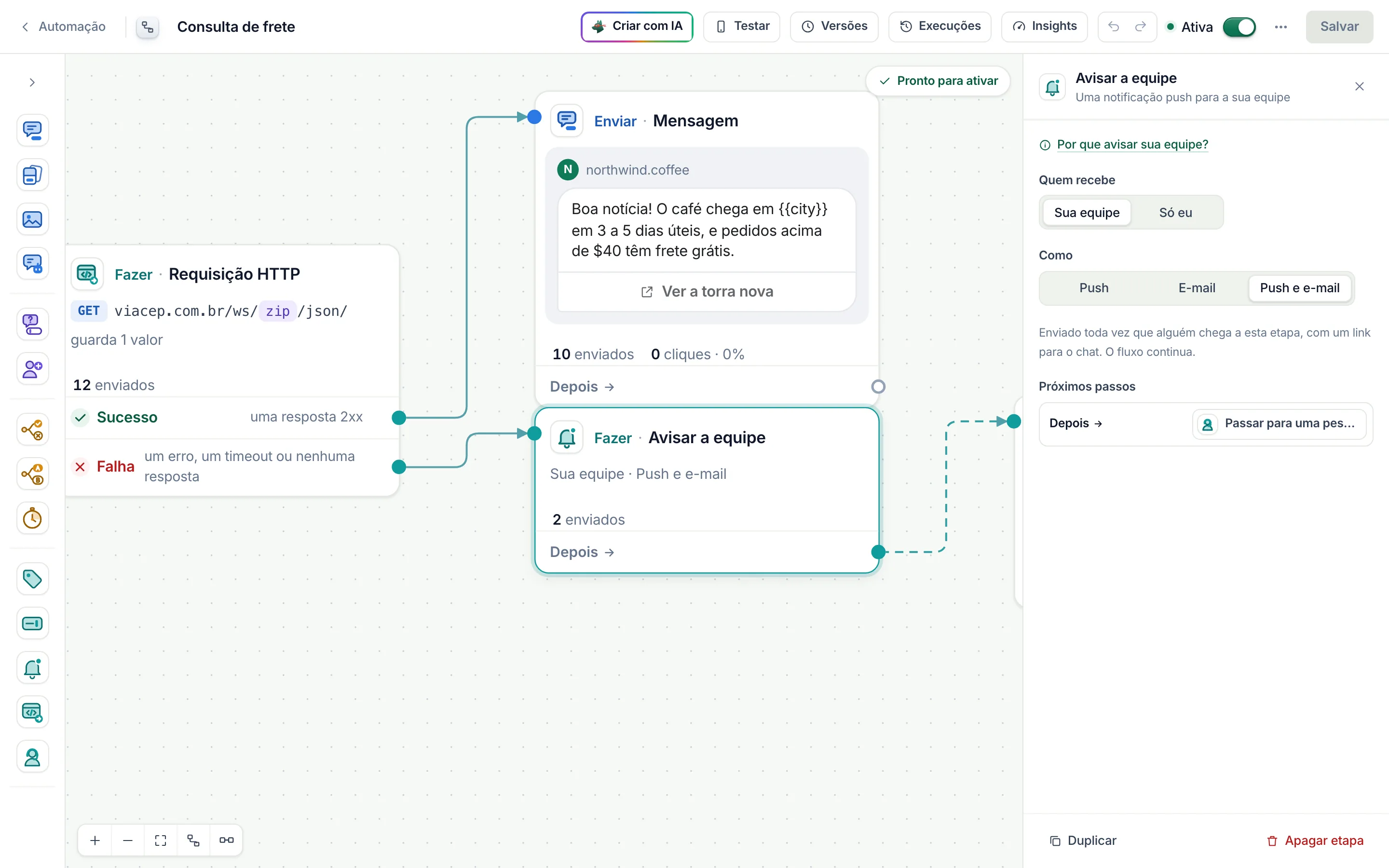Choose Push delivery method
The image size is (1389, 868).
[1094, 287]
